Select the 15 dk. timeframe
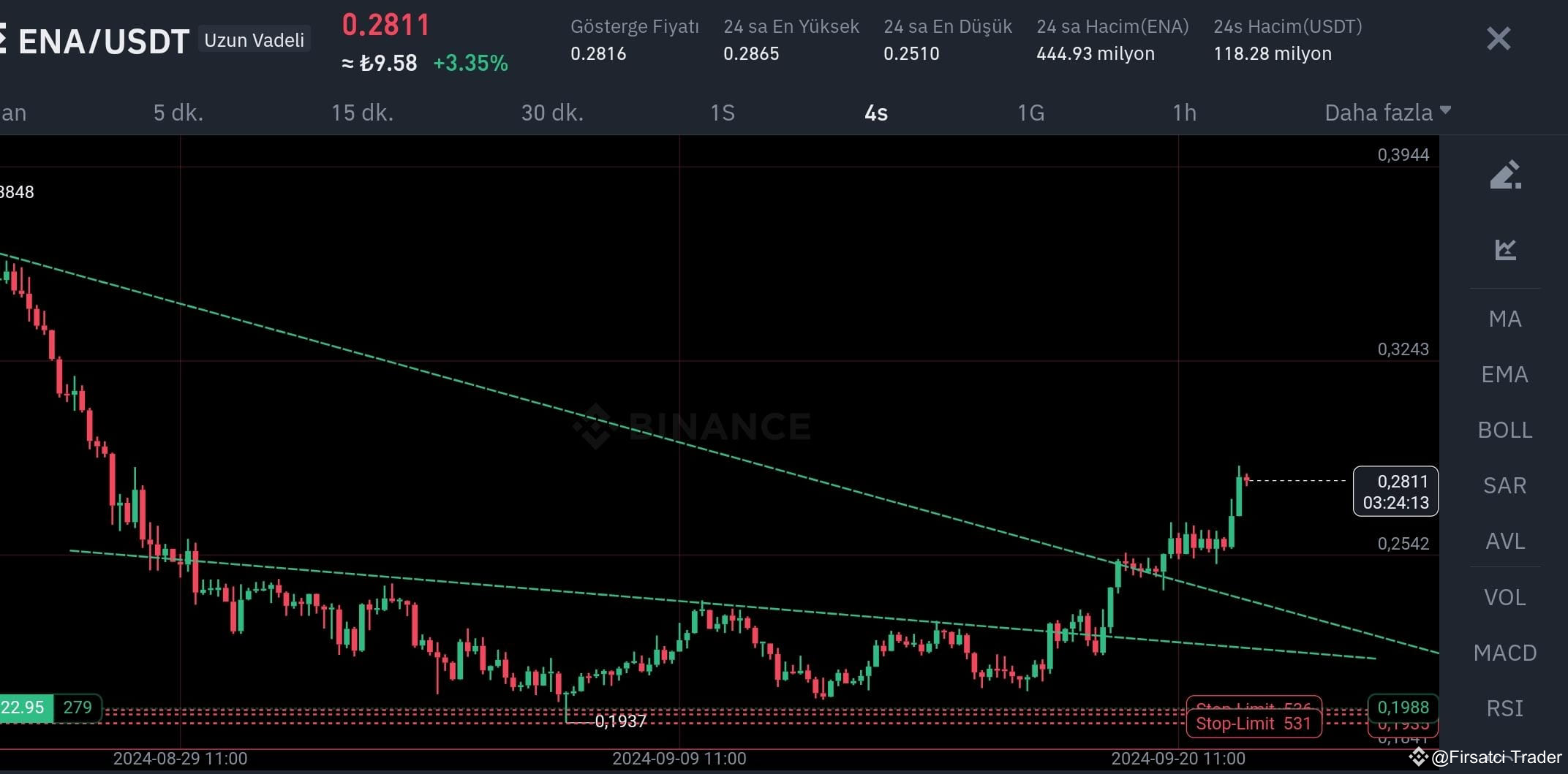Viewport: 1568px width, 774px height. point(362,113)
